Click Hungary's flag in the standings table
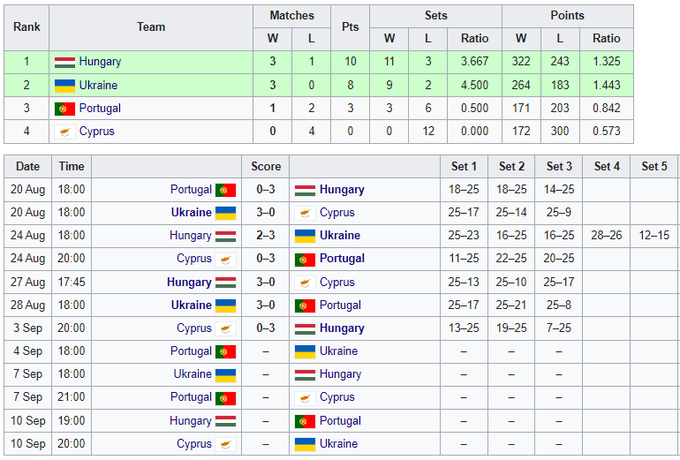The width and height of the screenshot is (680, 460). [65, 62]
